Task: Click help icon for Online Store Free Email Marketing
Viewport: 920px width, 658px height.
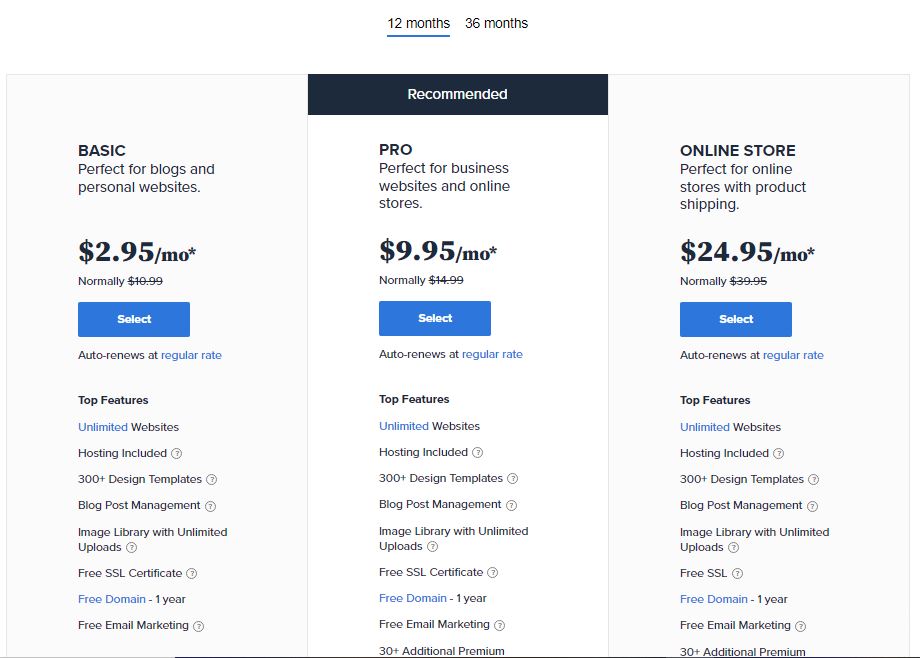Action: [x=800, y=626]
